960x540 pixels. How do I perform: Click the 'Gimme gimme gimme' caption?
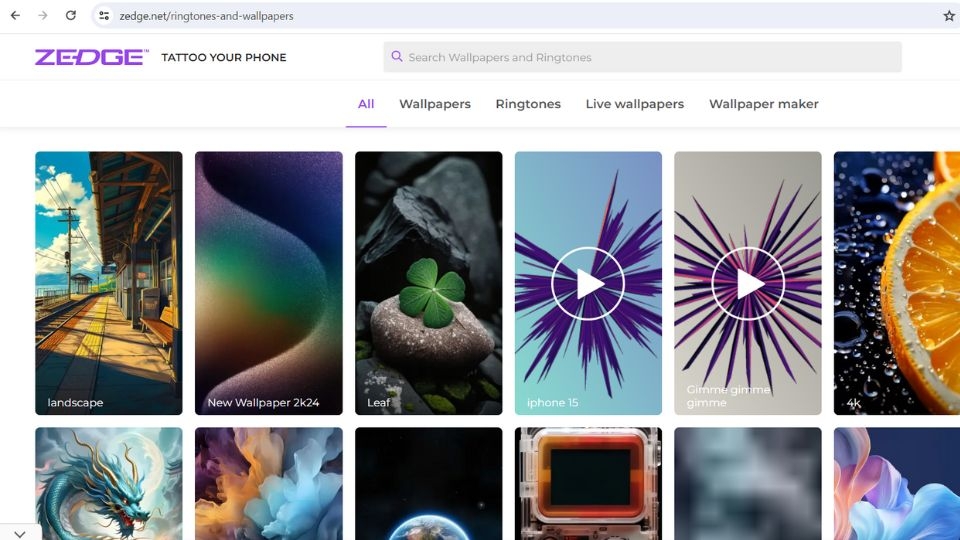coord(729,396)
